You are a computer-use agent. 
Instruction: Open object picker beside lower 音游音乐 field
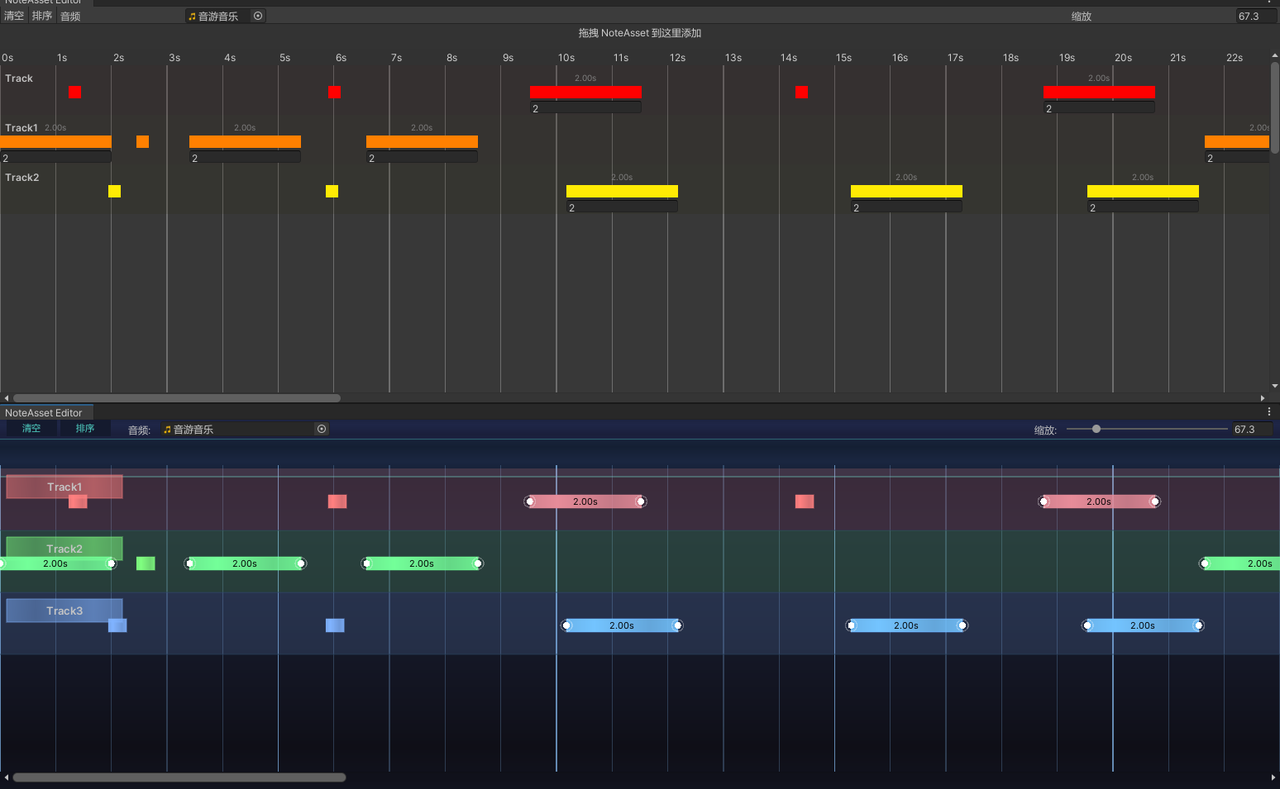322,429
